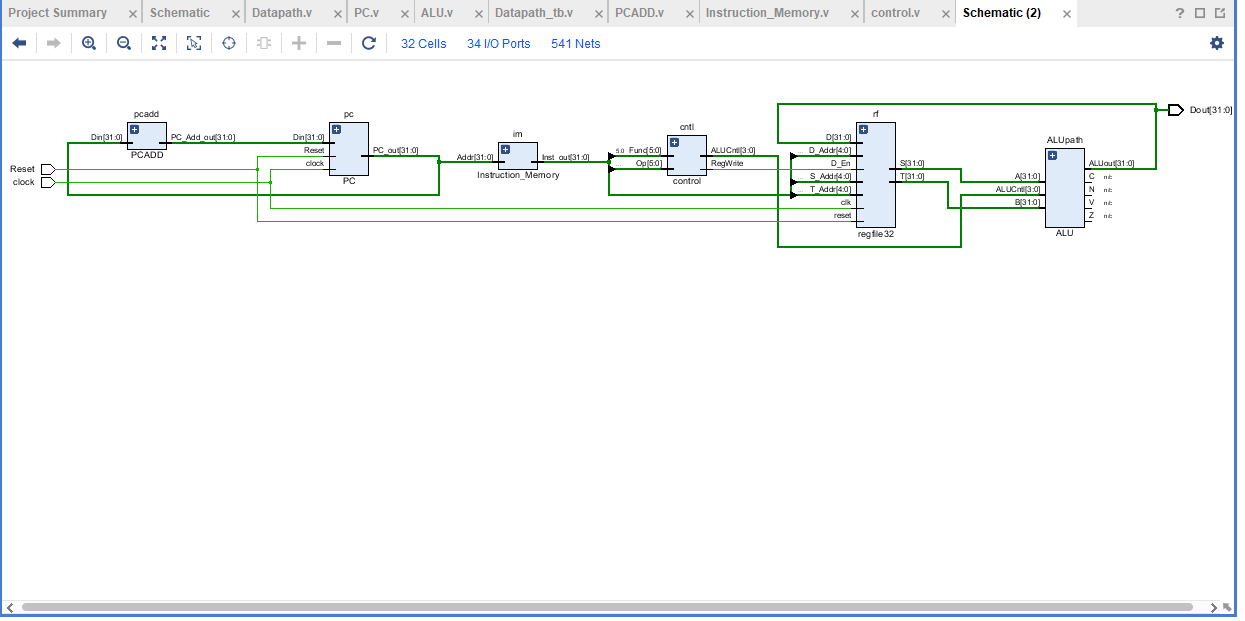Click the minus Collapse Cone icon
Viewport: 1245px width, 621px height.
click(333, 43)
